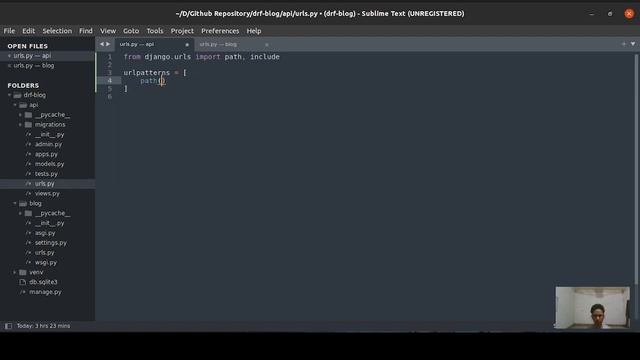Screen dimensions: 640x360
Task: Open admin.py in the api folder
Action: point(48,144)
